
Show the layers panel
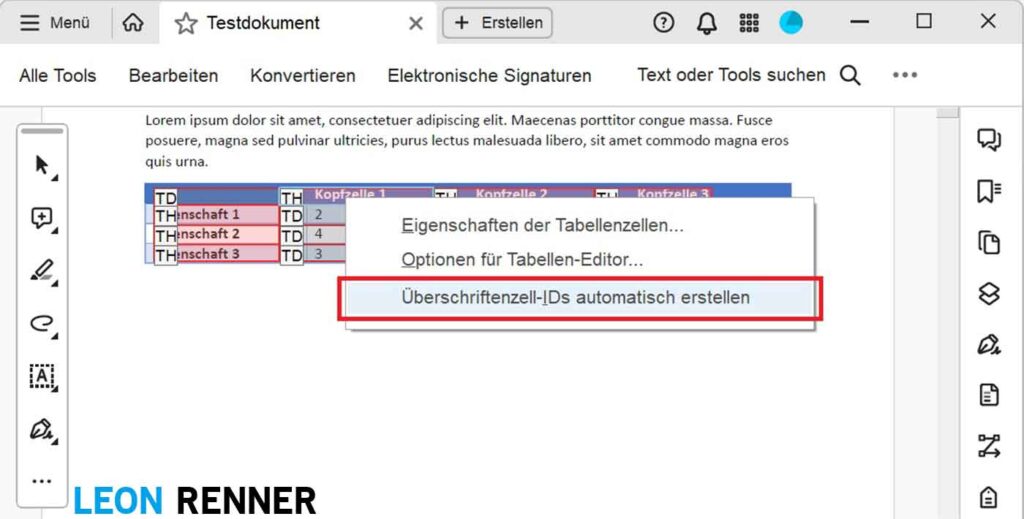[x=989, y=294]
